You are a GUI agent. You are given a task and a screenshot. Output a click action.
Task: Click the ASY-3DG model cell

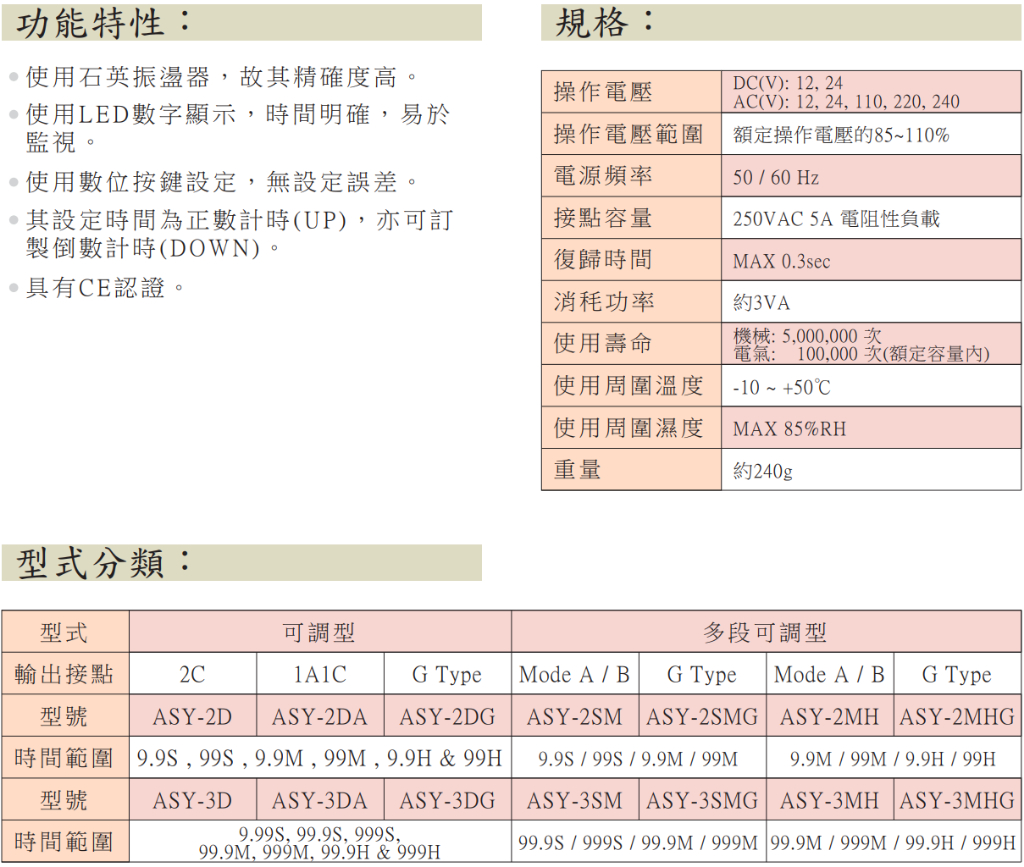tap(447, 801)
